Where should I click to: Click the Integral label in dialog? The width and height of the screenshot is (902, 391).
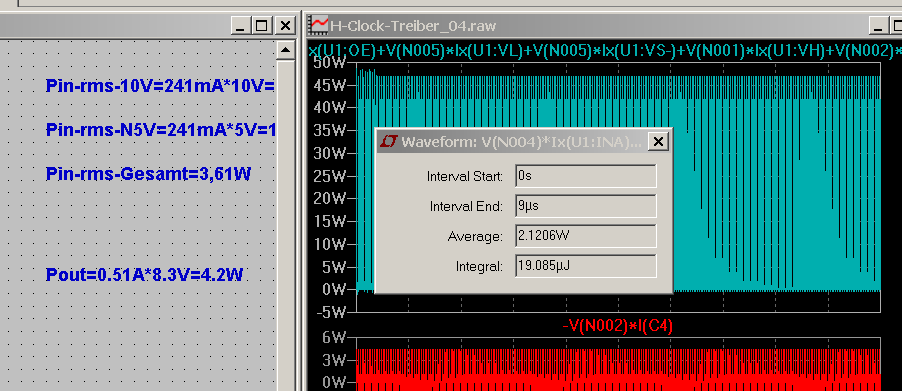(x=480, y=267)
